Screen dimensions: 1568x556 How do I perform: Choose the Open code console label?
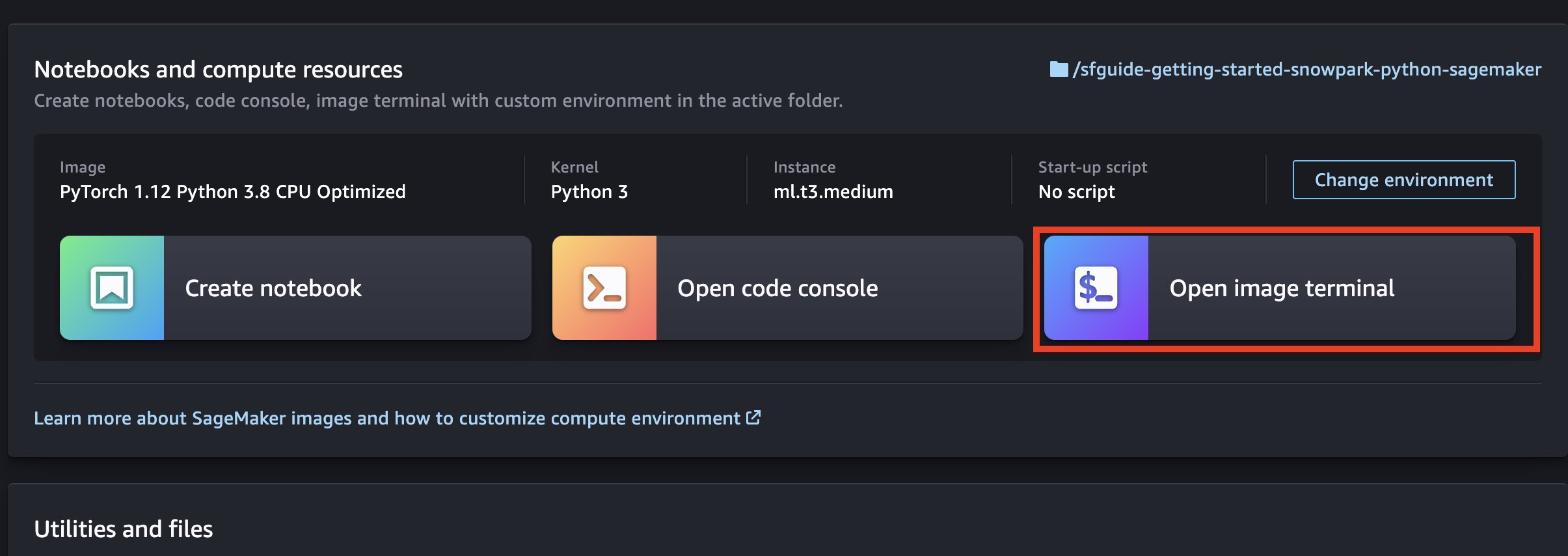tap(777, 288)
